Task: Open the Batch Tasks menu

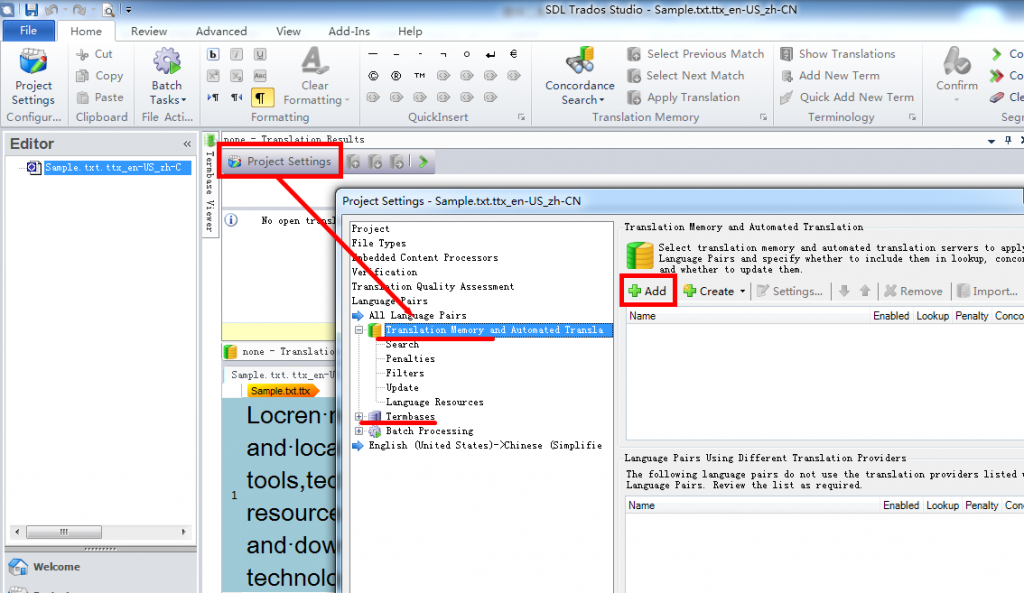Action: (166, 78)
